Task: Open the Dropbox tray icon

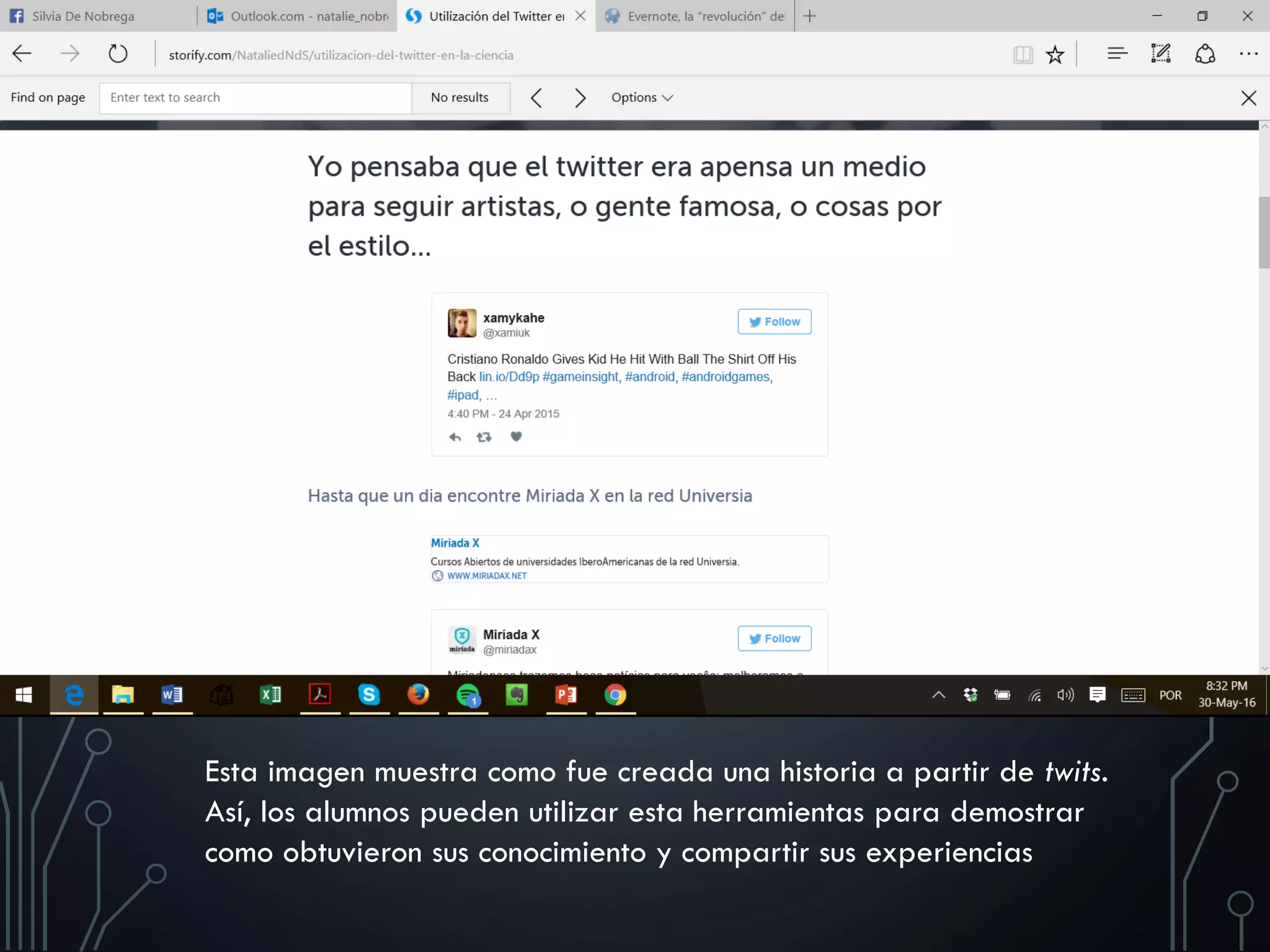Action: click(x=970, y=695)
